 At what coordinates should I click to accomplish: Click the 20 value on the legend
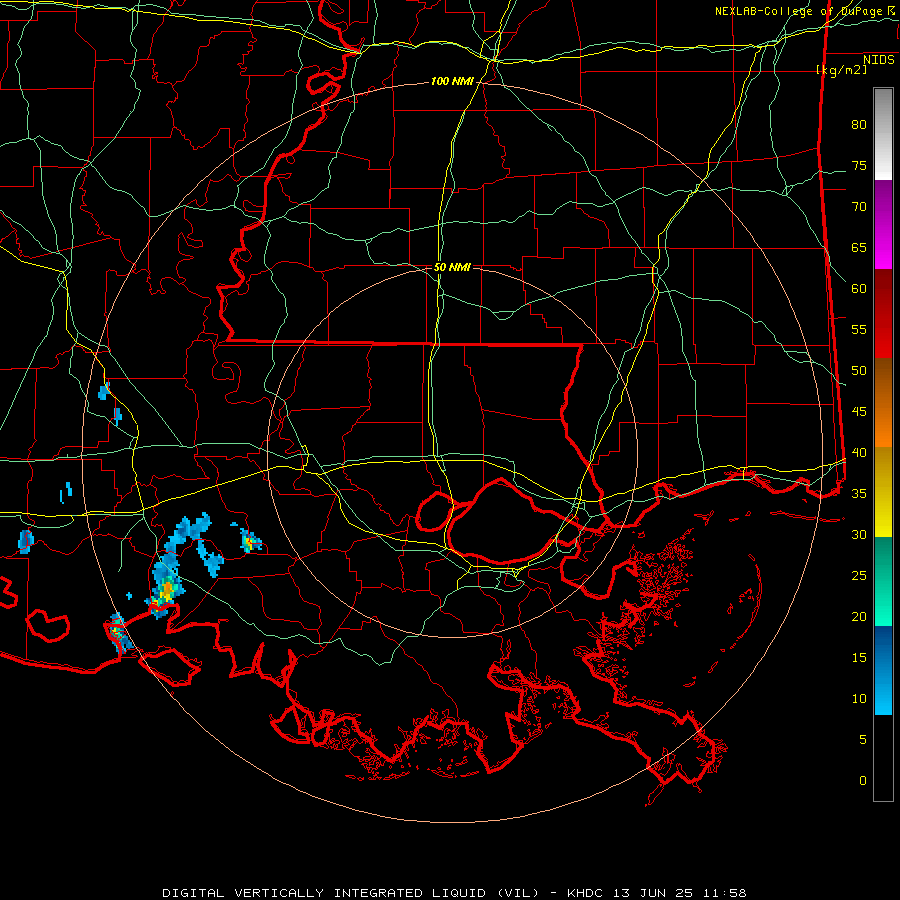click(859, 617)
